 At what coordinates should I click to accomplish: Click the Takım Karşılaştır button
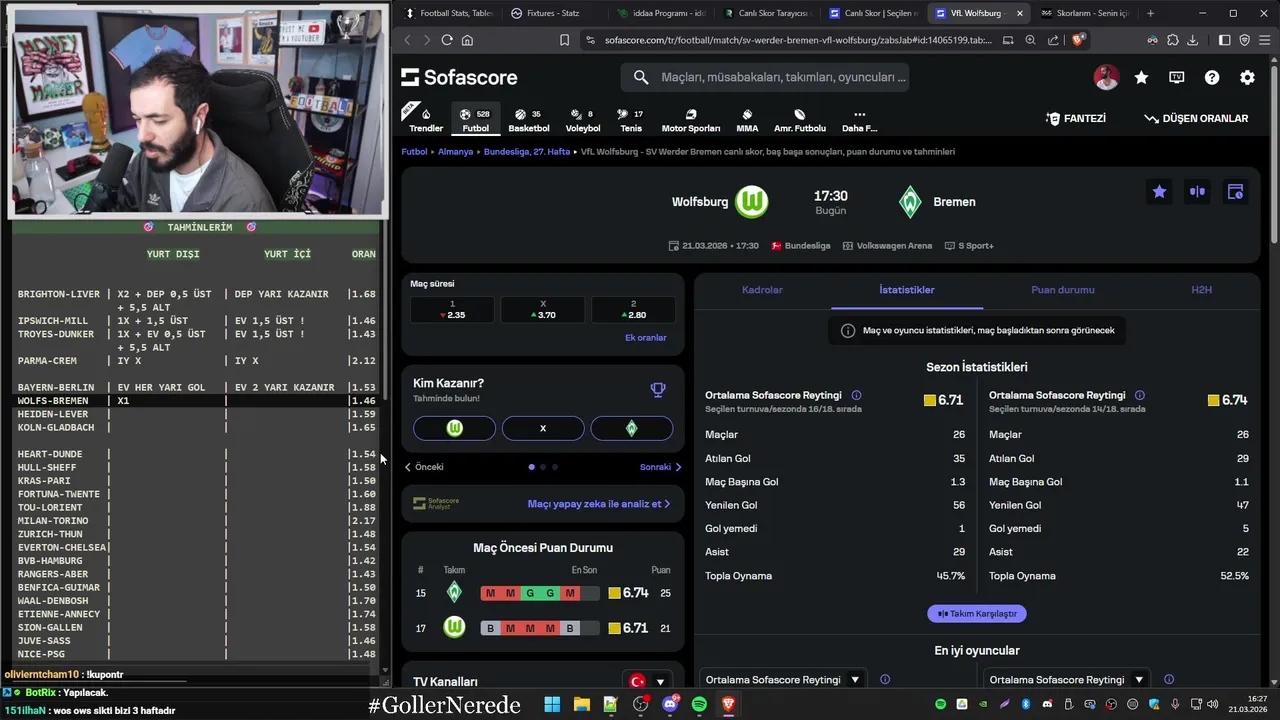point(976,614)
